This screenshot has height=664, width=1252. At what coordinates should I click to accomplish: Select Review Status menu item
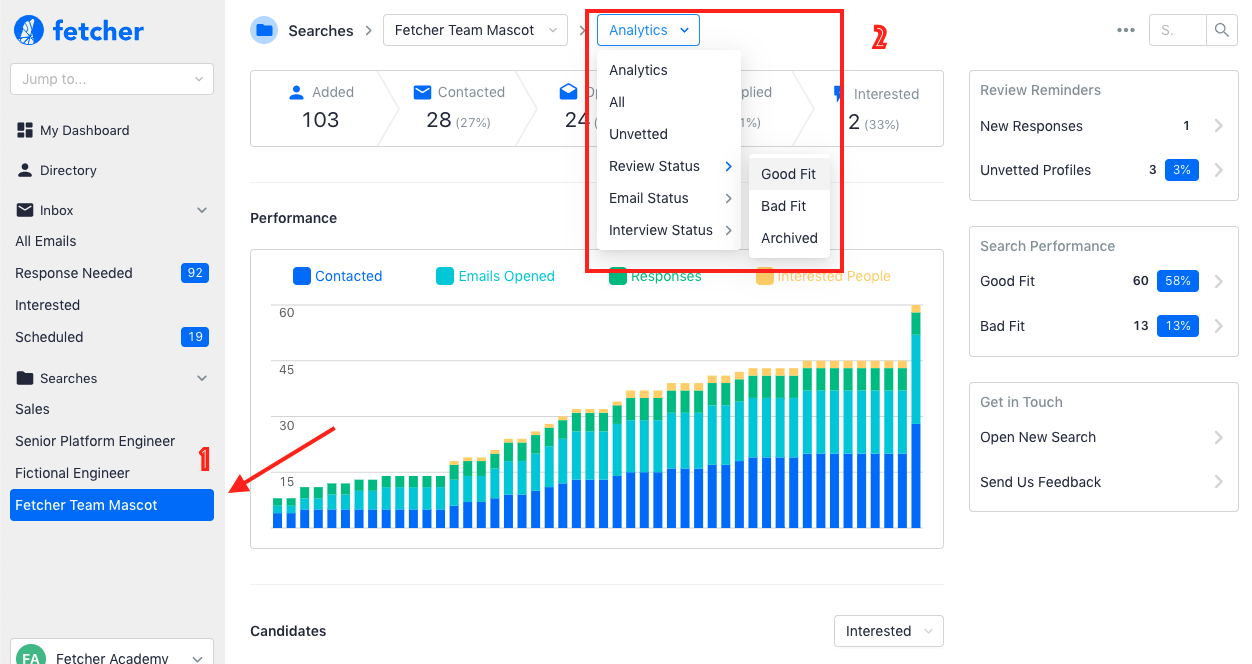669,166
